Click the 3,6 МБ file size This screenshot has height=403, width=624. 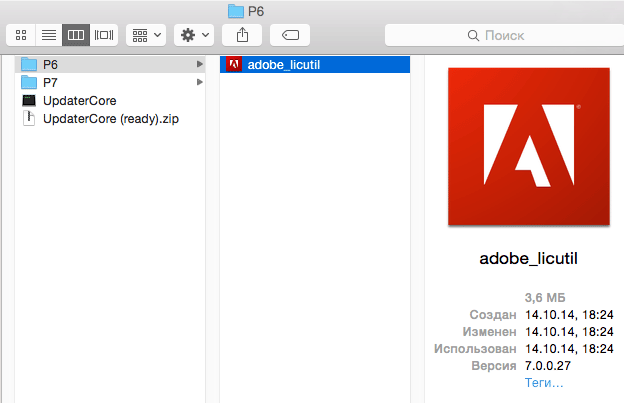[x=545, y=298]
